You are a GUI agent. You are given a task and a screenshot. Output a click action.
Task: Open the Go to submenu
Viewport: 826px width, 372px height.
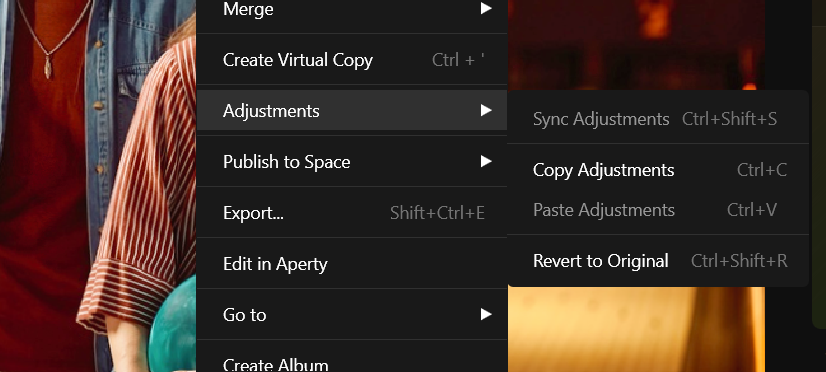click(x=351, y=315)
